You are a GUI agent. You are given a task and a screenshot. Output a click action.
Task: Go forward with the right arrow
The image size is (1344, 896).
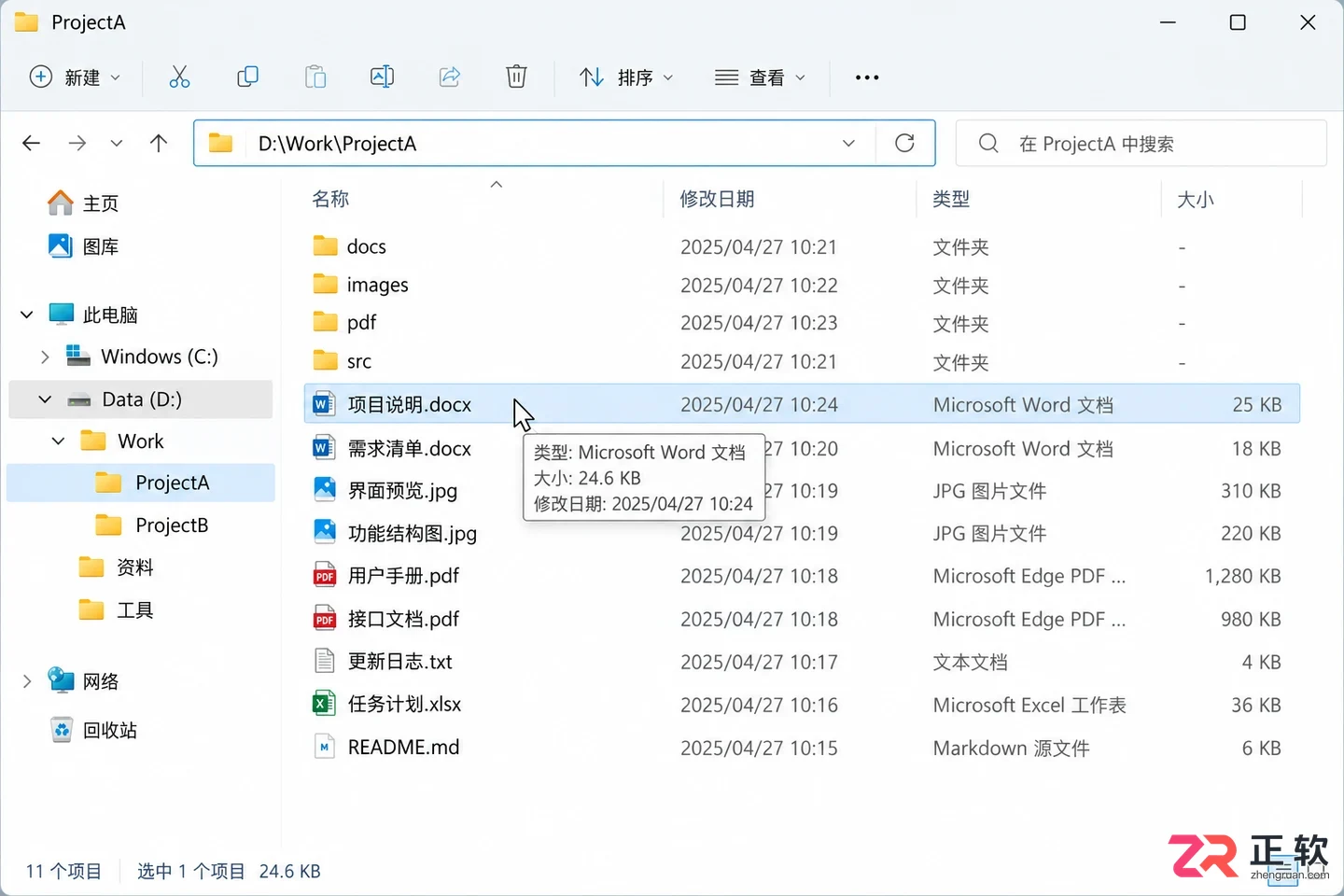(x=77, y=143)
